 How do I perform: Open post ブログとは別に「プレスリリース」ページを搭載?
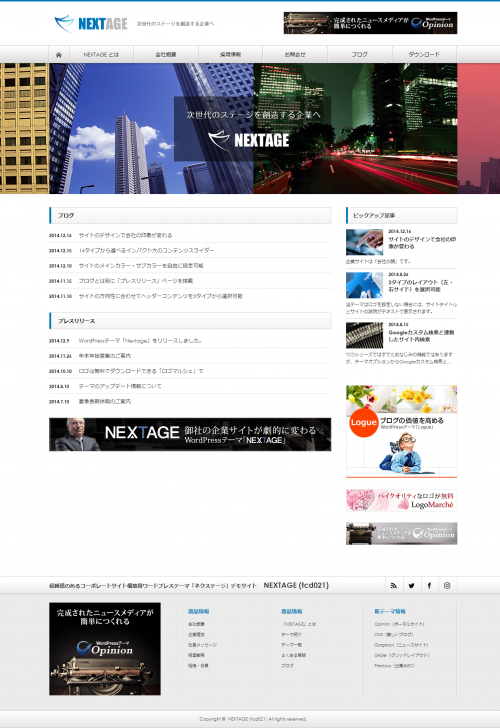tap(136, 281)
